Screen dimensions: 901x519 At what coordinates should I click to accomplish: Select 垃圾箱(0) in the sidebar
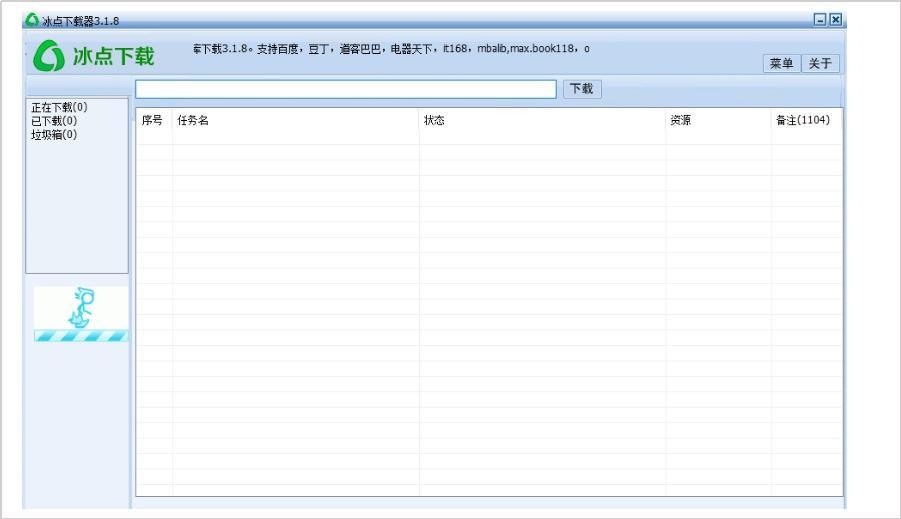click(54, 134)
